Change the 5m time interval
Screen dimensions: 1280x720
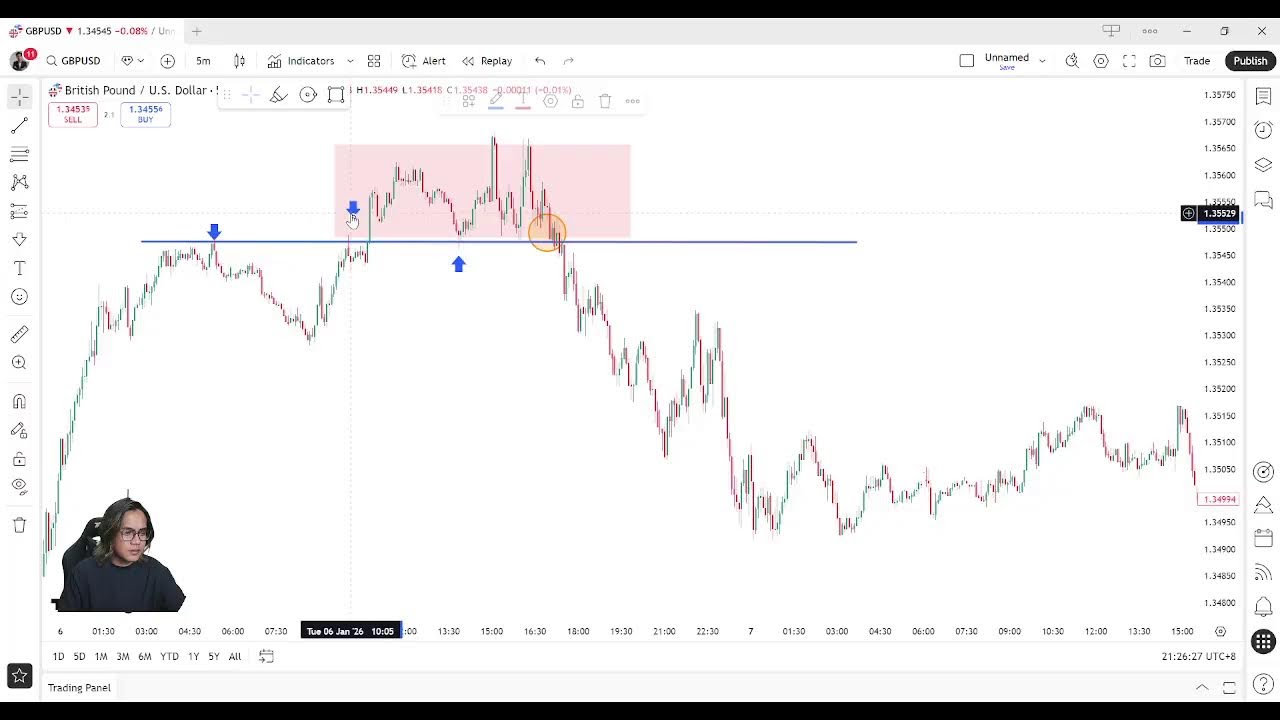203,61
